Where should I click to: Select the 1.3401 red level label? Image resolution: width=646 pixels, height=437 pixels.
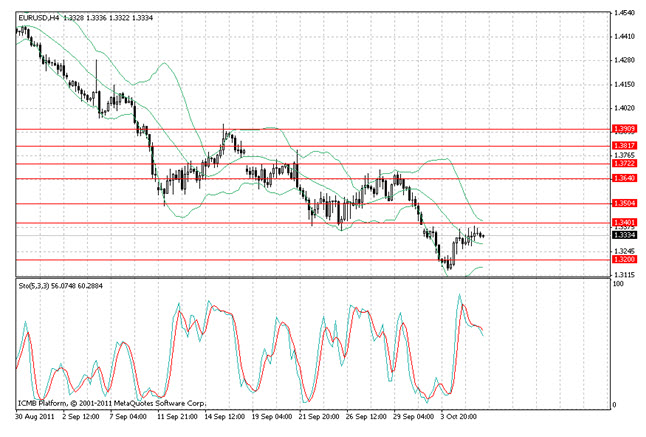click(624, 222)
